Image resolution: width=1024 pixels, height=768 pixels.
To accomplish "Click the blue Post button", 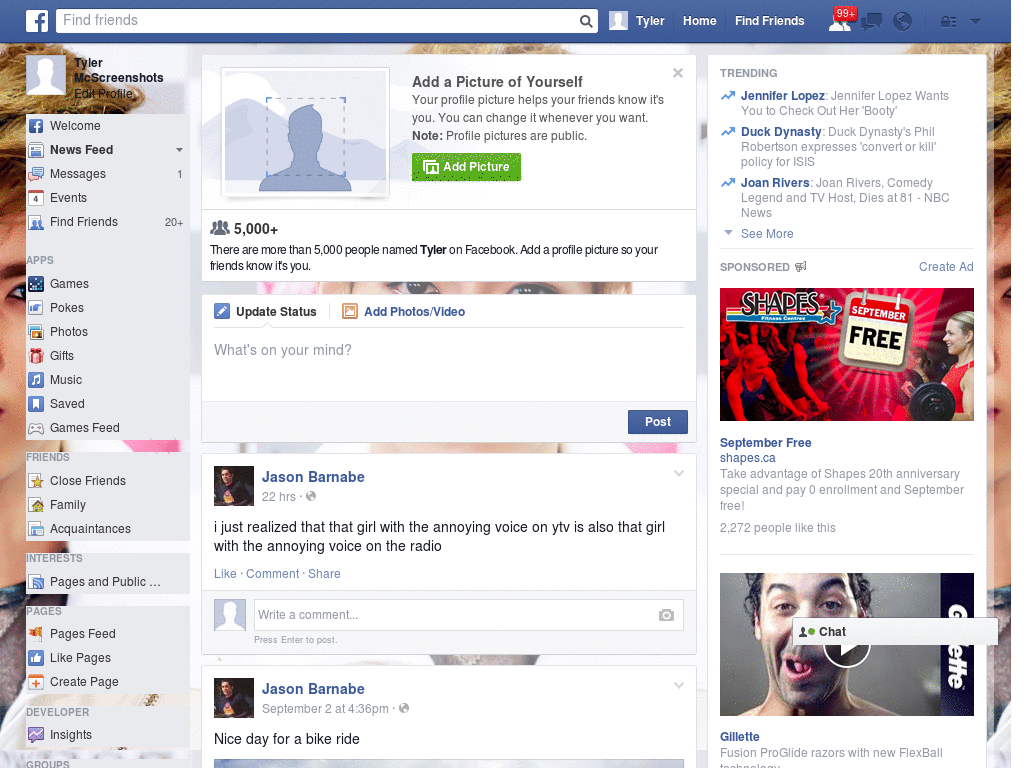I will [658, 422].
